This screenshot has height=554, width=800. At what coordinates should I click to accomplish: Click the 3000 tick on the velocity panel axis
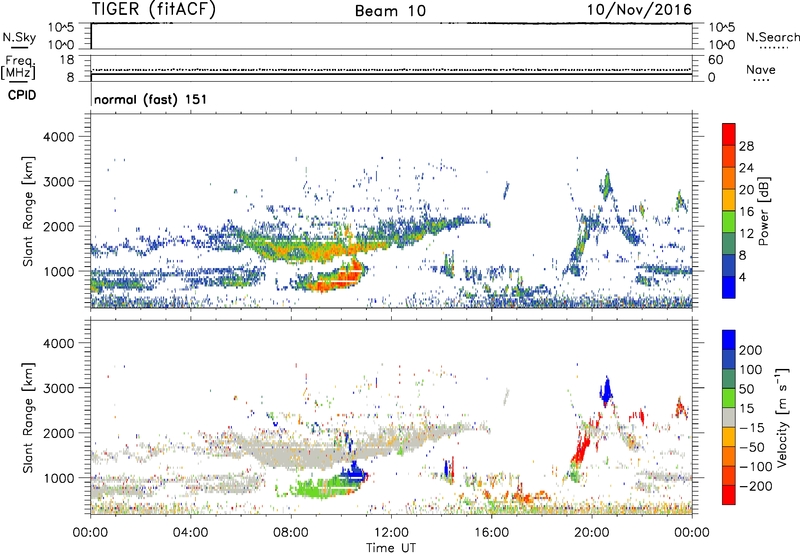[x=58, y=388]
